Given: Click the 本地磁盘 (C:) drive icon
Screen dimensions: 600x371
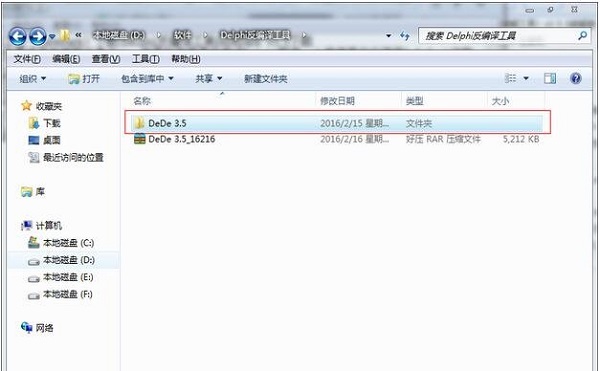Looking at the screenshot, I should 34,242.
